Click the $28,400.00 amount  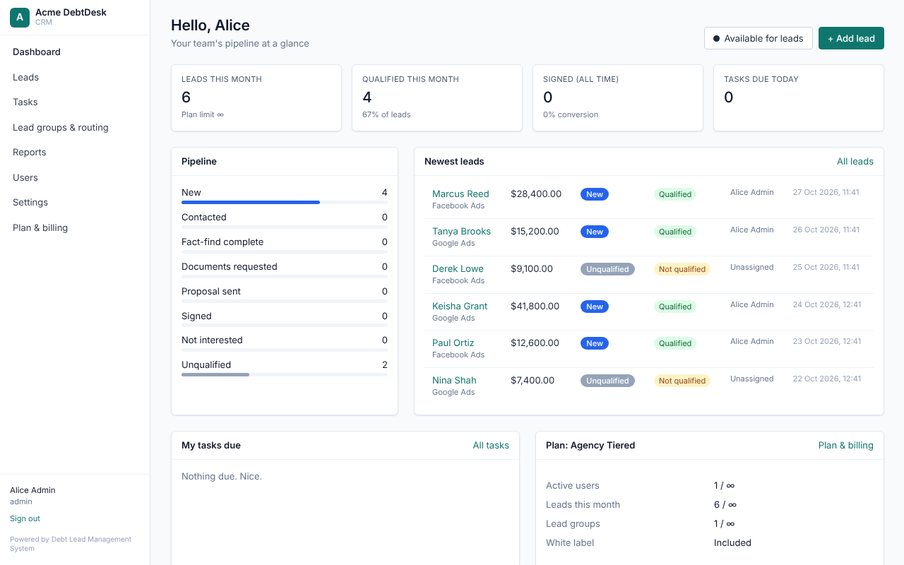(536, 194)
